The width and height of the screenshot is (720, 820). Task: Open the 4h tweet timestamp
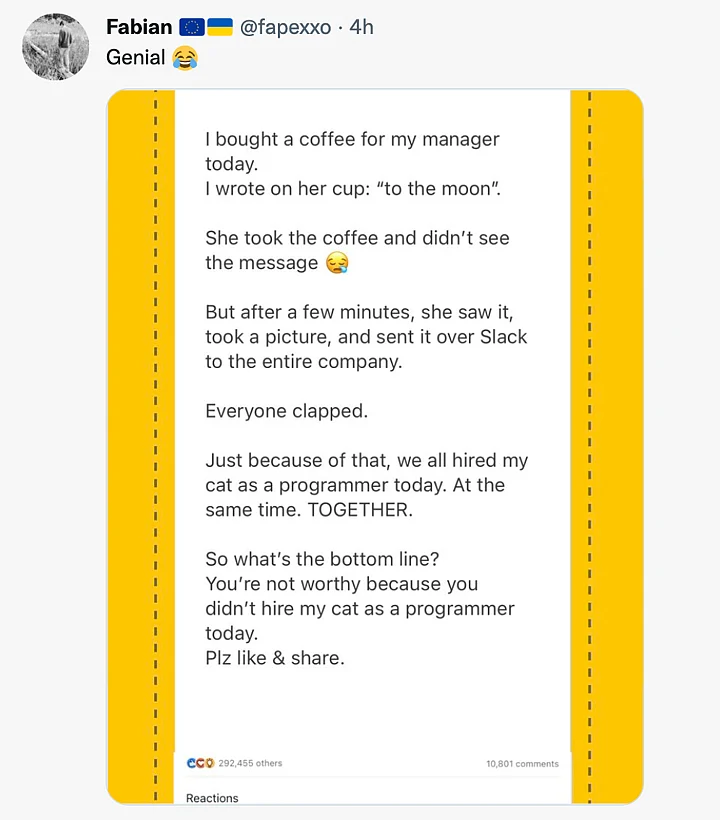pyautogui.click(x=361, y=27)
